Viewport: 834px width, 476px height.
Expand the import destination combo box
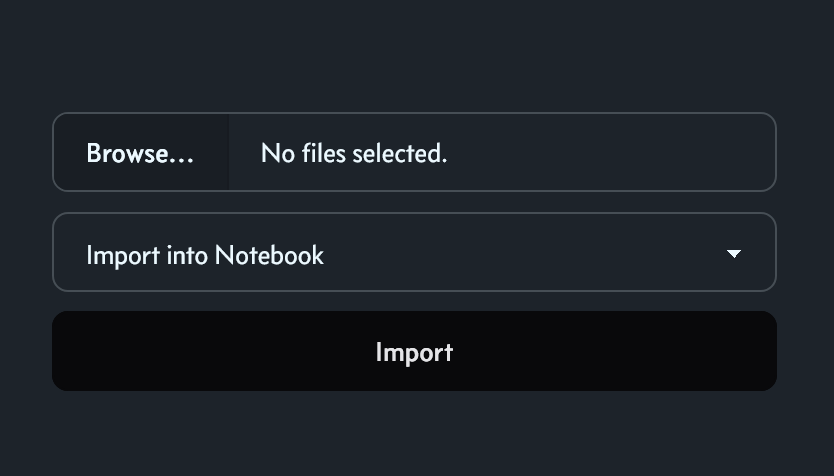click(414, 252)
